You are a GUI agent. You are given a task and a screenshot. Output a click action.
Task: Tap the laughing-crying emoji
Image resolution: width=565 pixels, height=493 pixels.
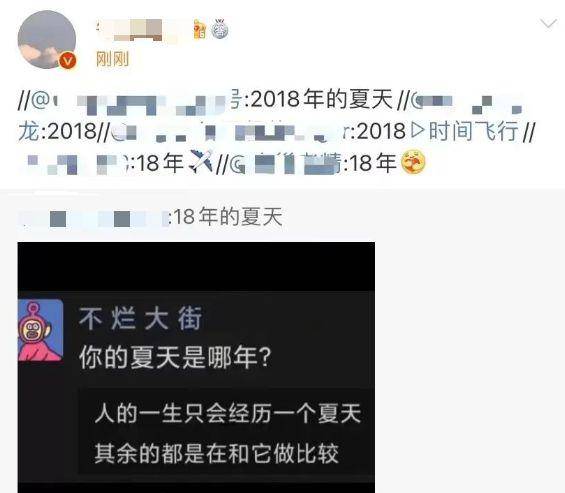[x=413, y=162]
